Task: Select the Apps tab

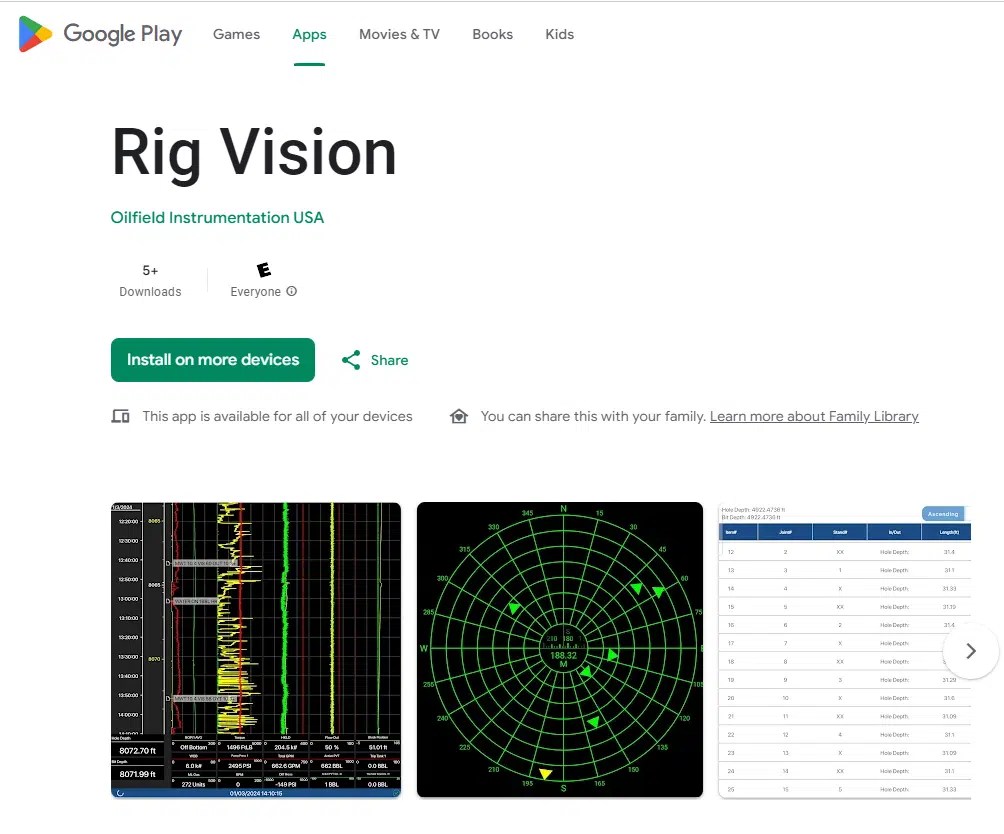Action: pyautogui.click(x=309, y=33)
